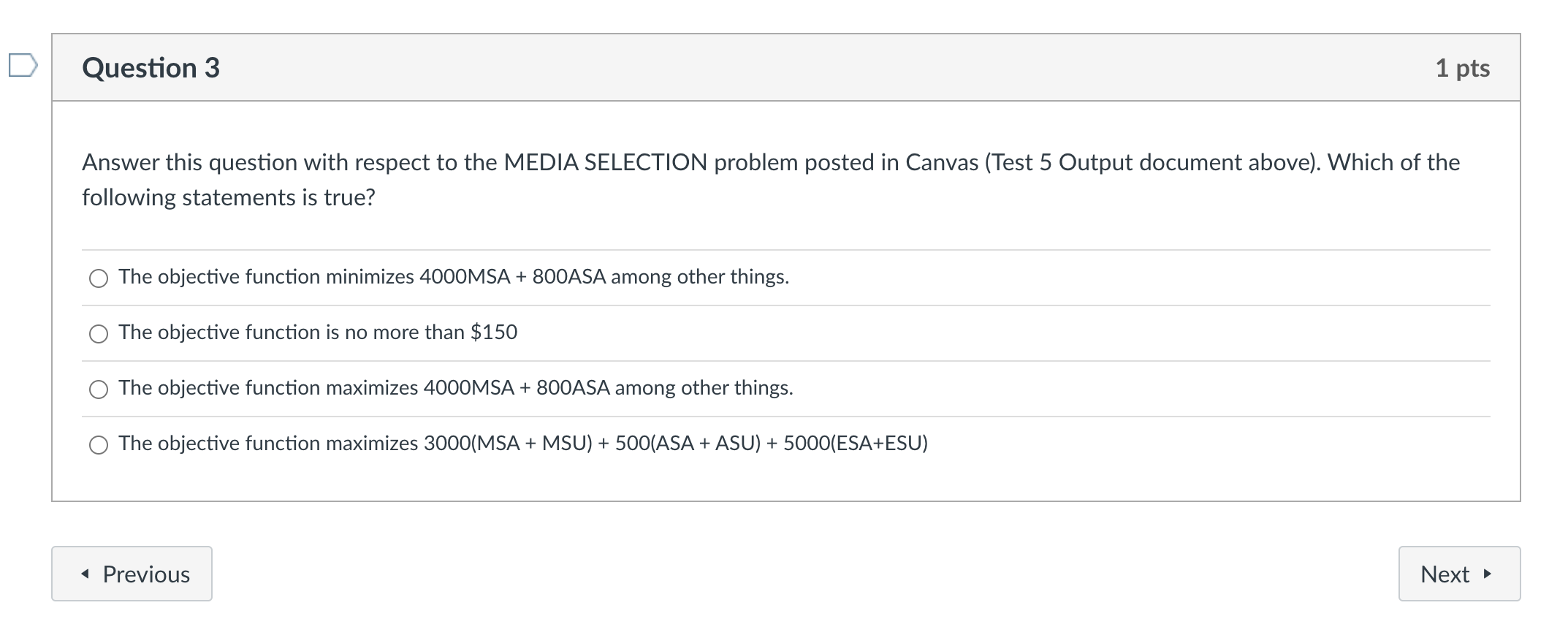Viewport: 1568px width, 627px height.
Task: Click the Previous button
Action: pyautogui.click(x=132, y=574)
